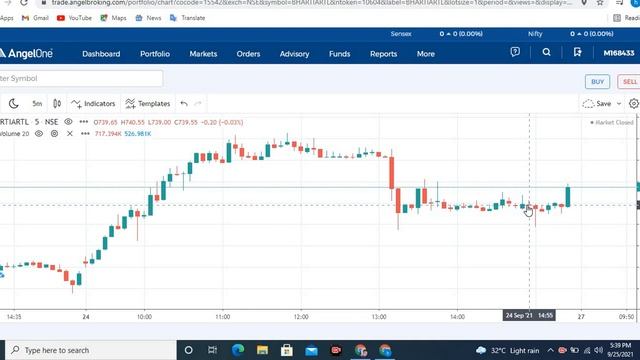Open the help chat icon
This screenshot has width=640, height=360.
coord(515,52)
